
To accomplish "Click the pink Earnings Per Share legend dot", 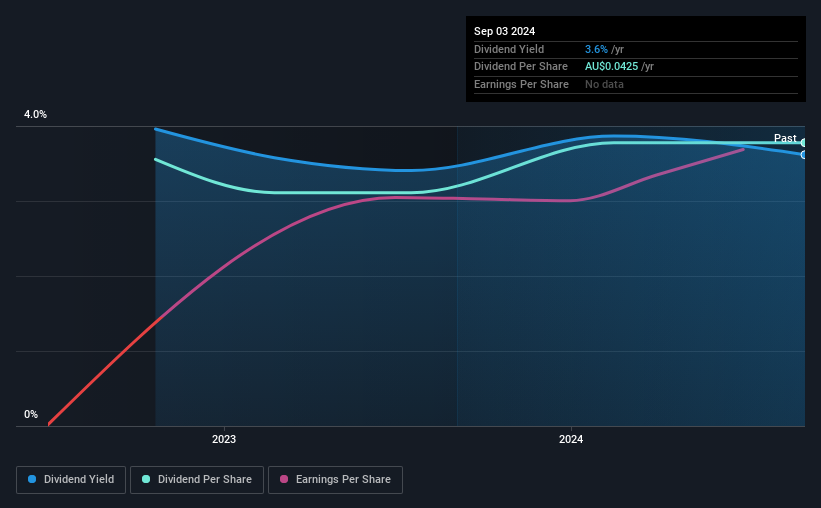I will tap(284, 479).
